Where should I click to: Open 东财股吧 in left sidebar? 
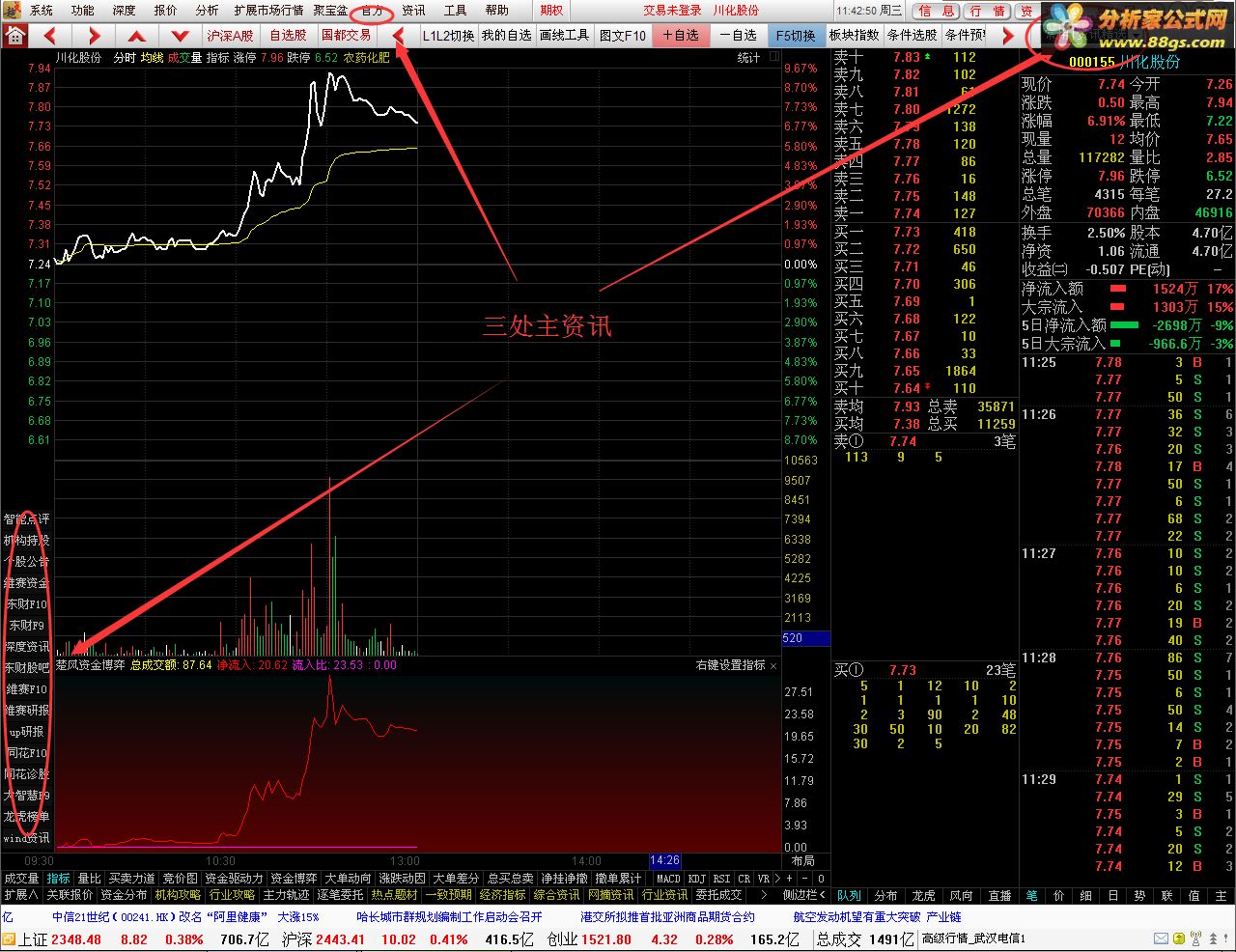(27, 668)
